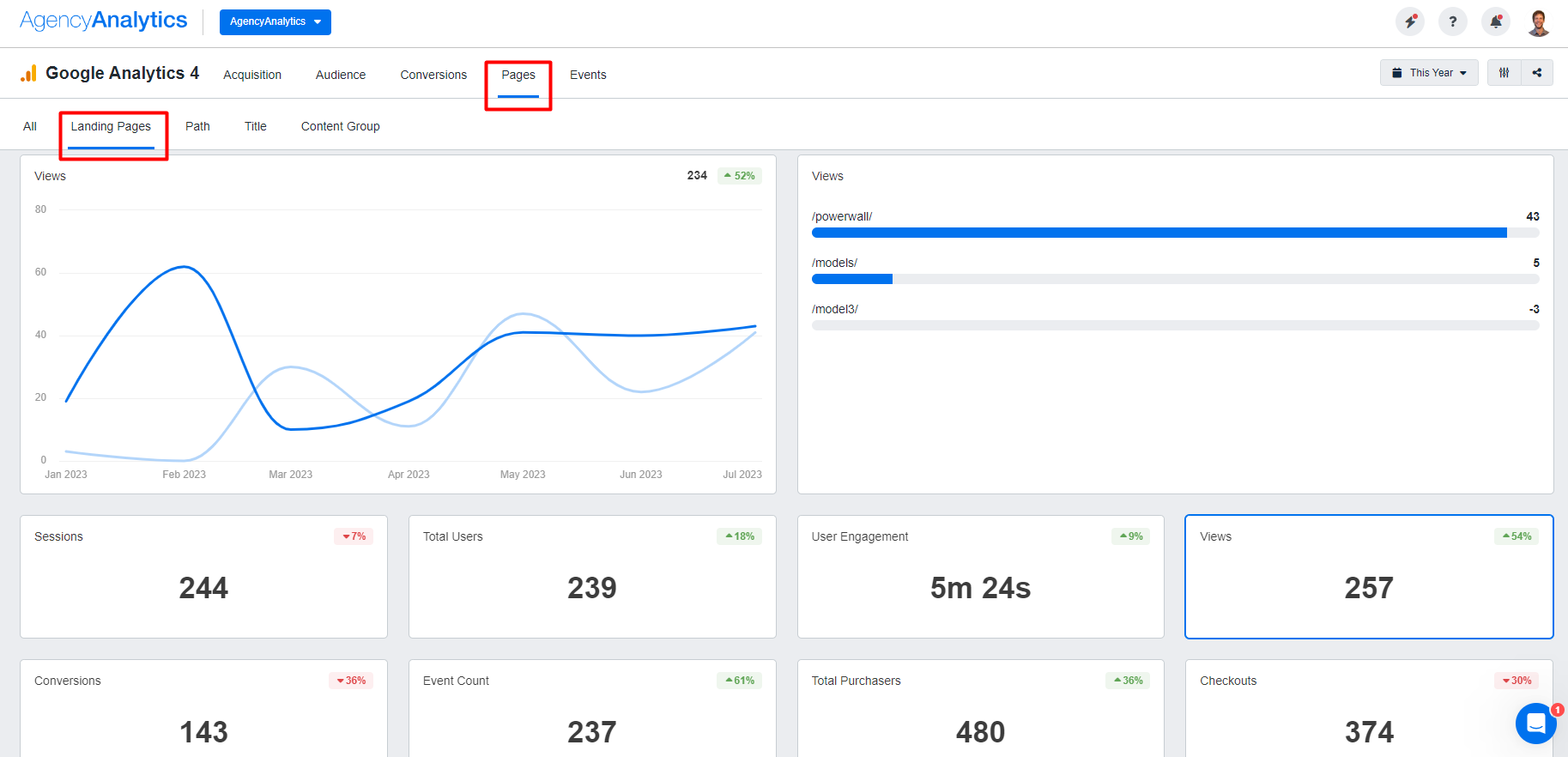Viewport: 1568px width, 757px height.
Task: Click the Google Analytics 4 heading
Action: (122, 73)
